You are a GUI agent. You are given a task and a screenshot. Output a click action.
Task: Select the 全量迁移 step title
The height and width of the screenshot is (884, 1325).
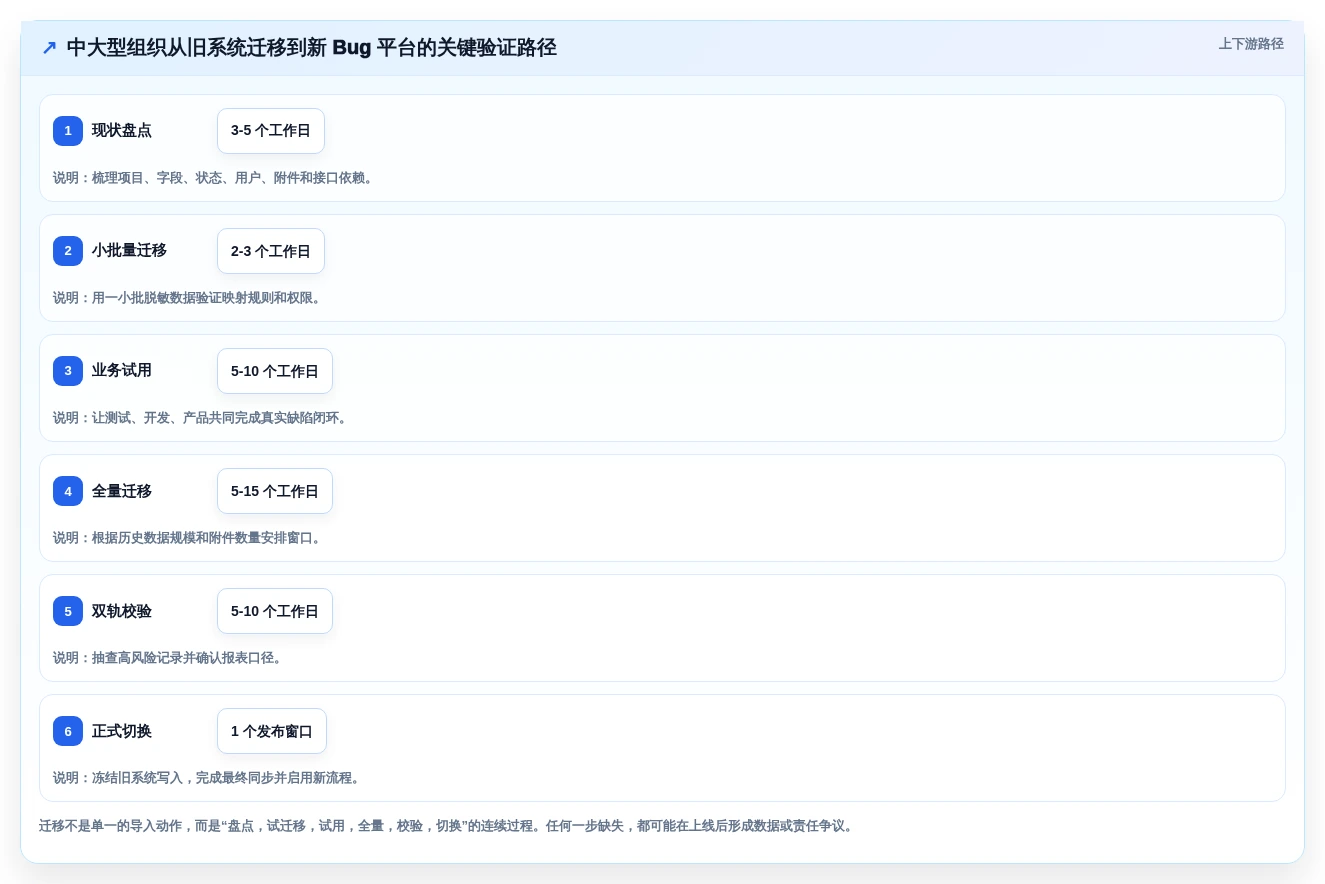[122, 491]
